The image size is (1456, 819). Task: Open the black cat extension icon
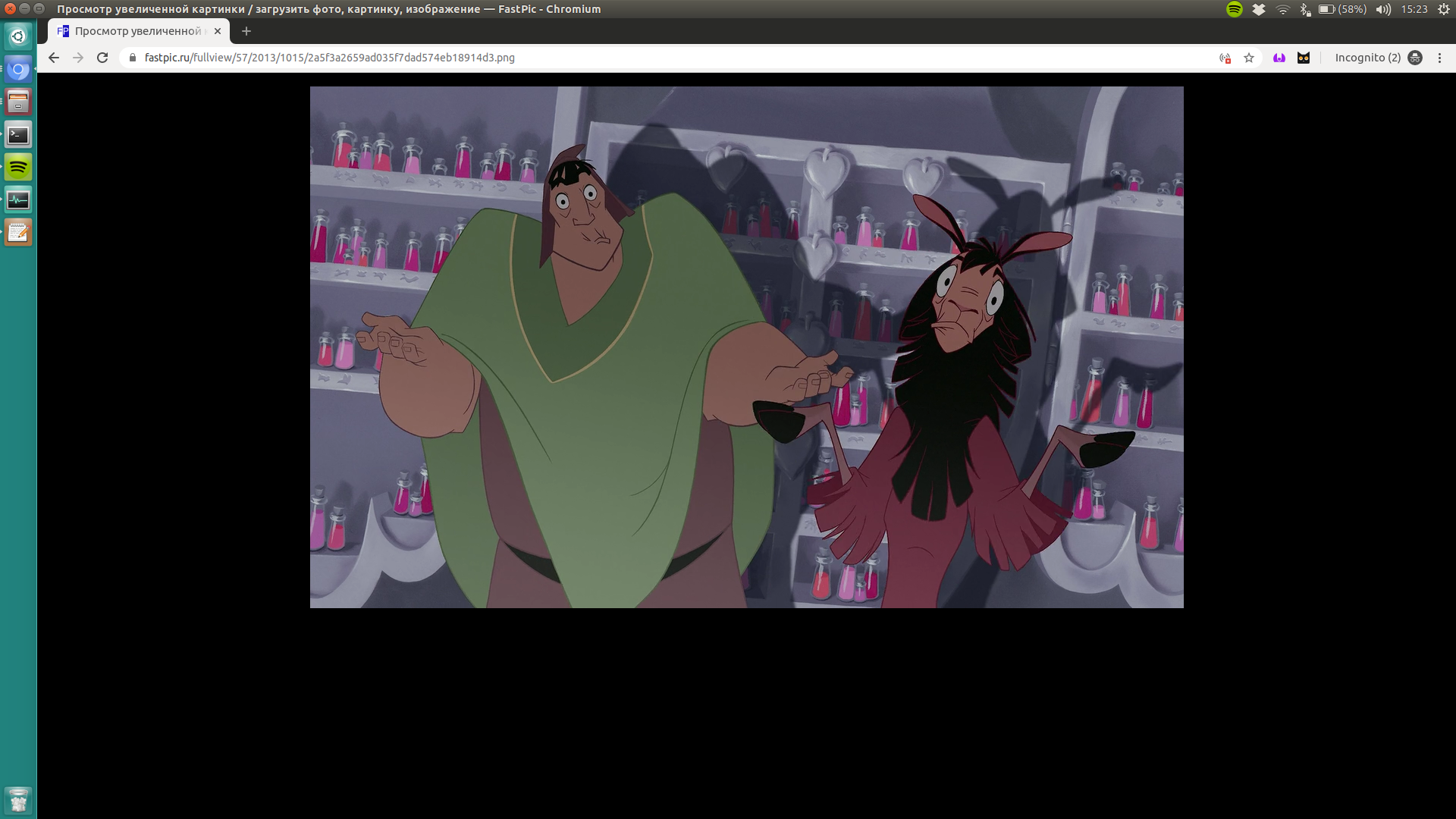1304,58
